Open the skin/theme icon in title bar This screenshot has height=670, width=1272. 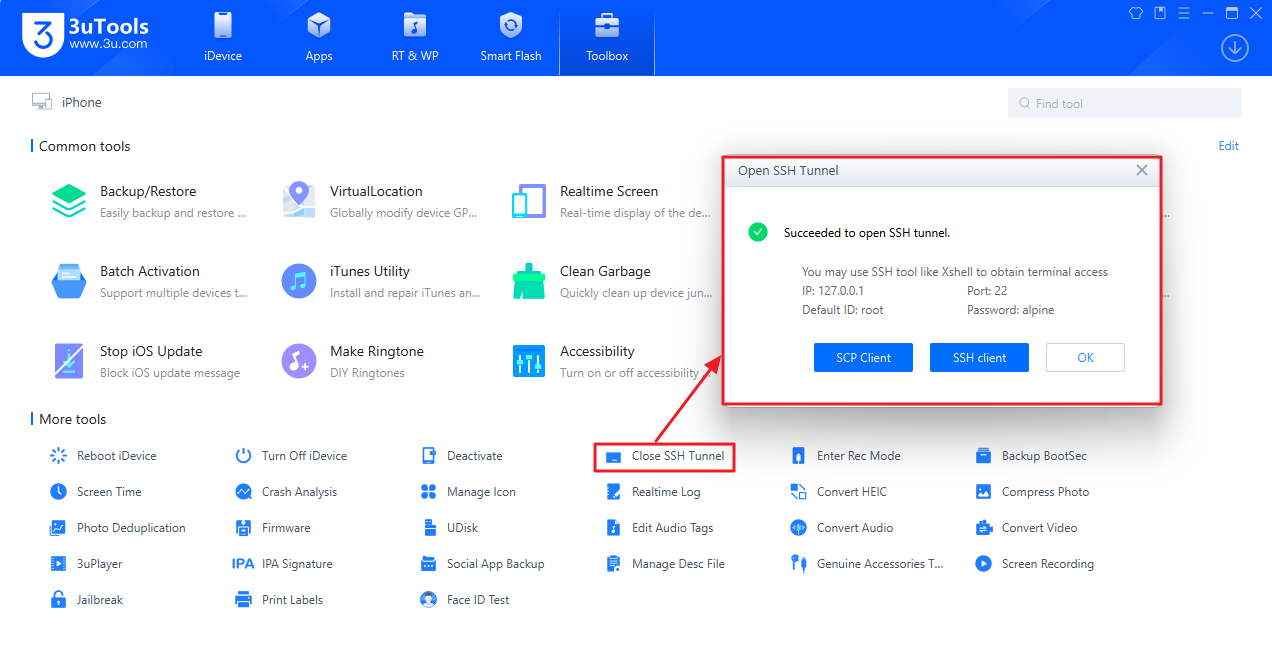pos(1136,13)
